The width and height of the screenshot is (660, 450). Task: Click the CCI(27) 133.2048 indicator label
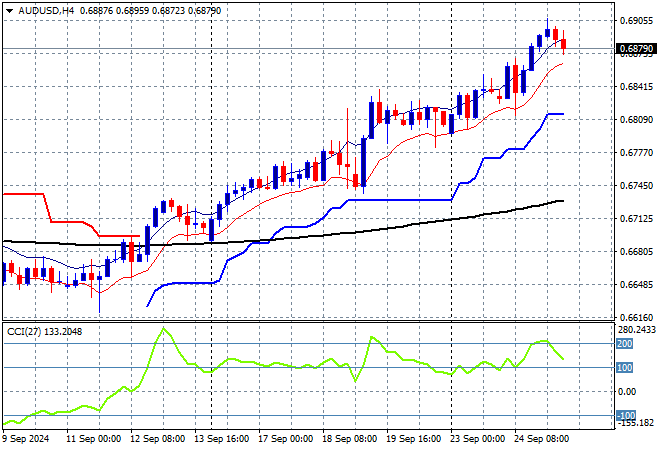(45, 332)
